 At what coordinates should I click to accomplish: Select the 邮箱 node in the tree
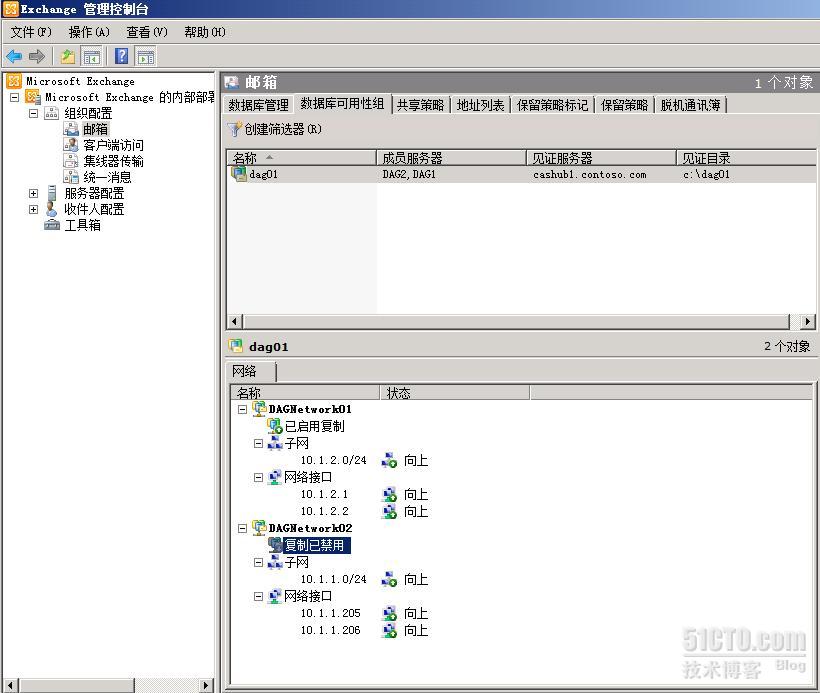pos(95,129)
